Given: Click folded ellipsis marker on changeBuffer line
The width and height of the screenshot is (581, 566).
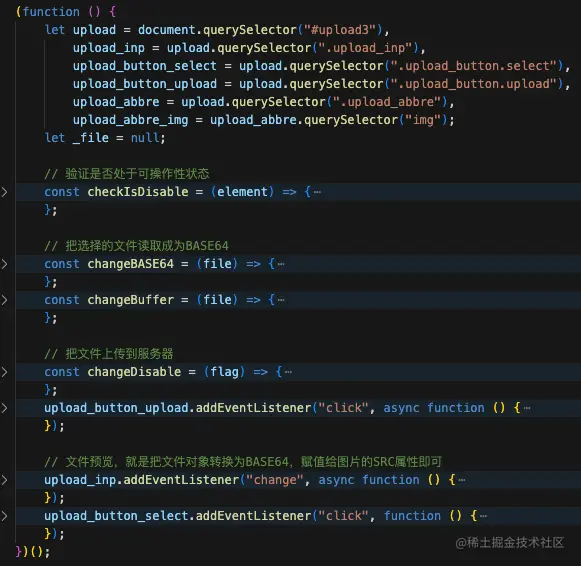Looking at the screenshot, I should point(281,300).
